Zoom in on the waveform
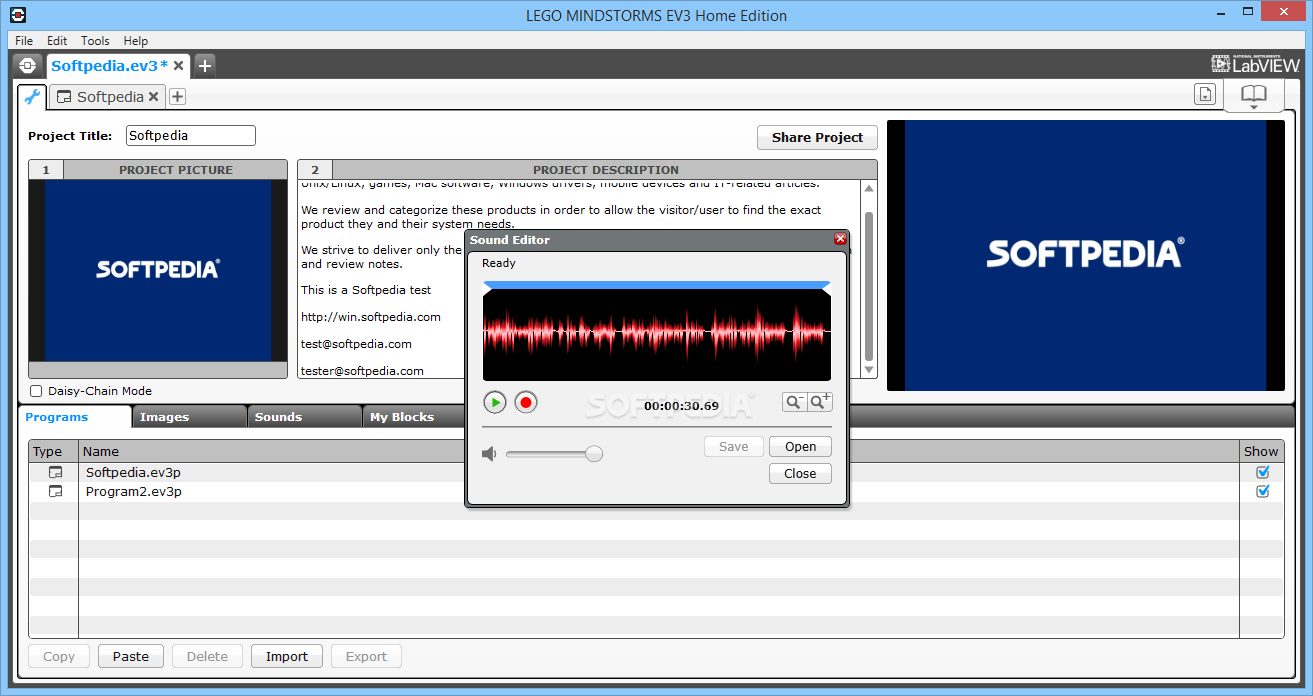Viewport: 1313px width, 696px height. [x=820, y=402]
